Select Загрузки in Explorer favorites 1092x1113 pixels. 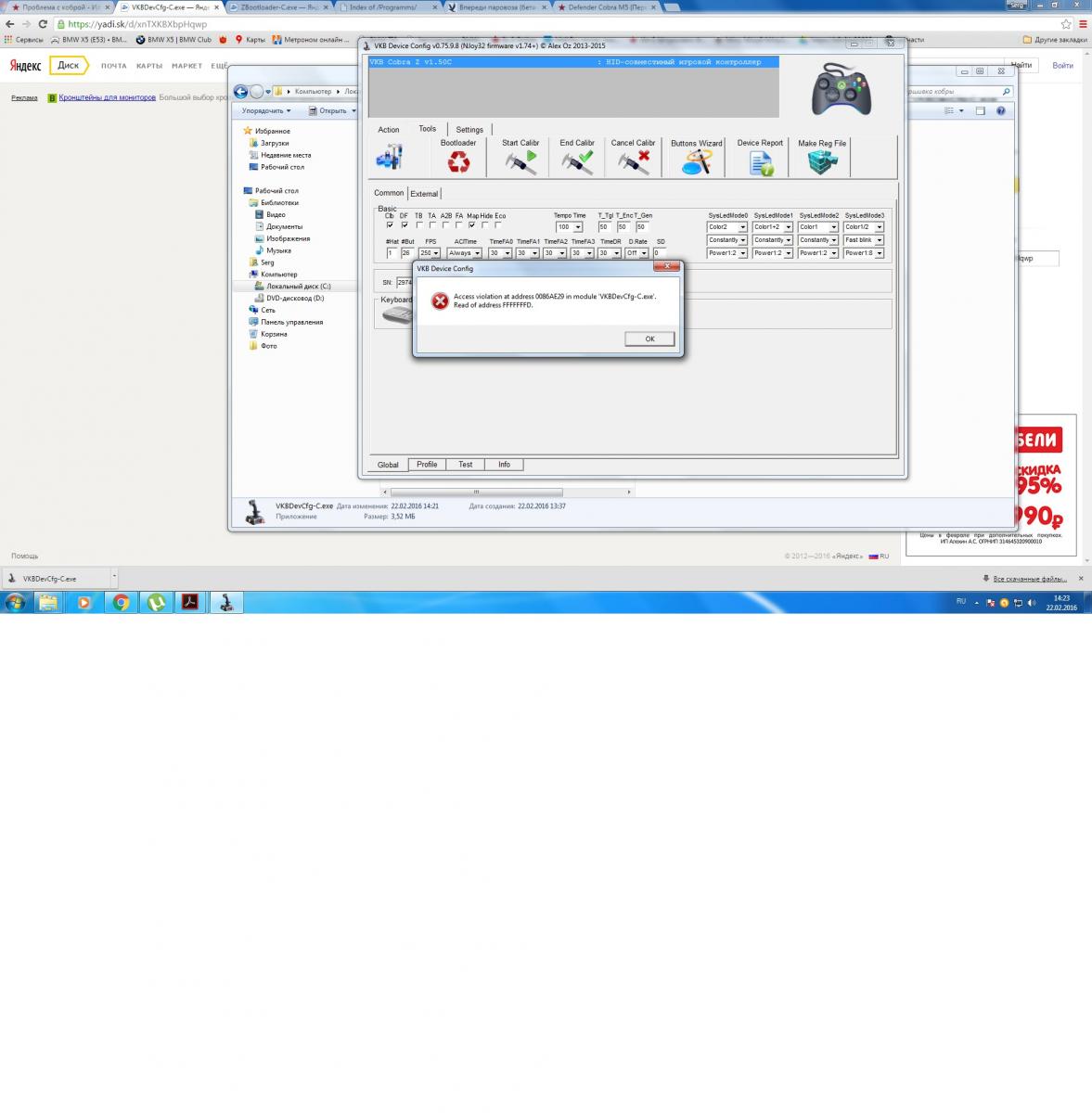click(x=269, y=143)
